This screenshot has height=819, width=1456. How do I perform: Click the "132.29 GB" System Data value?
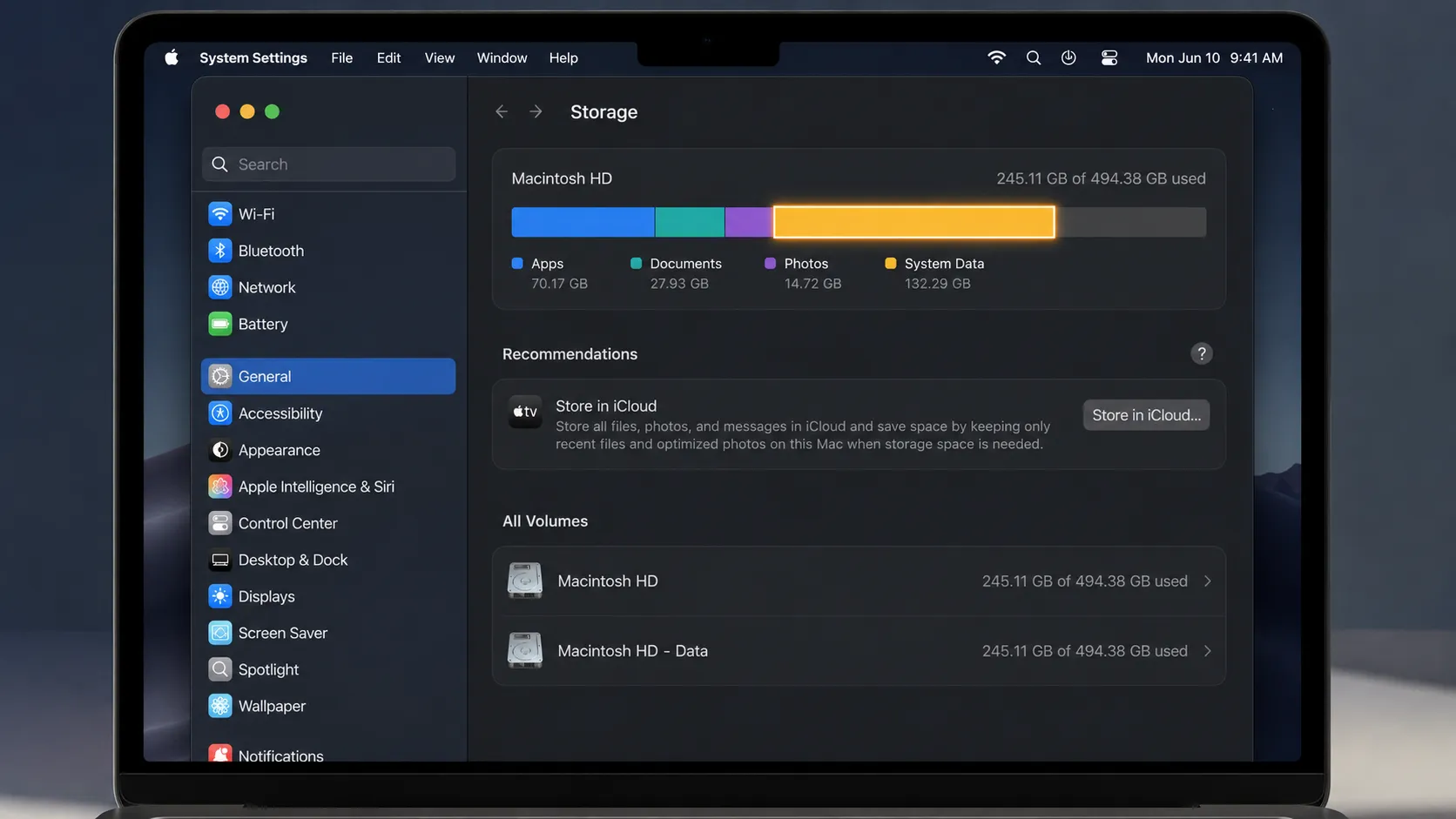[937, 284]
